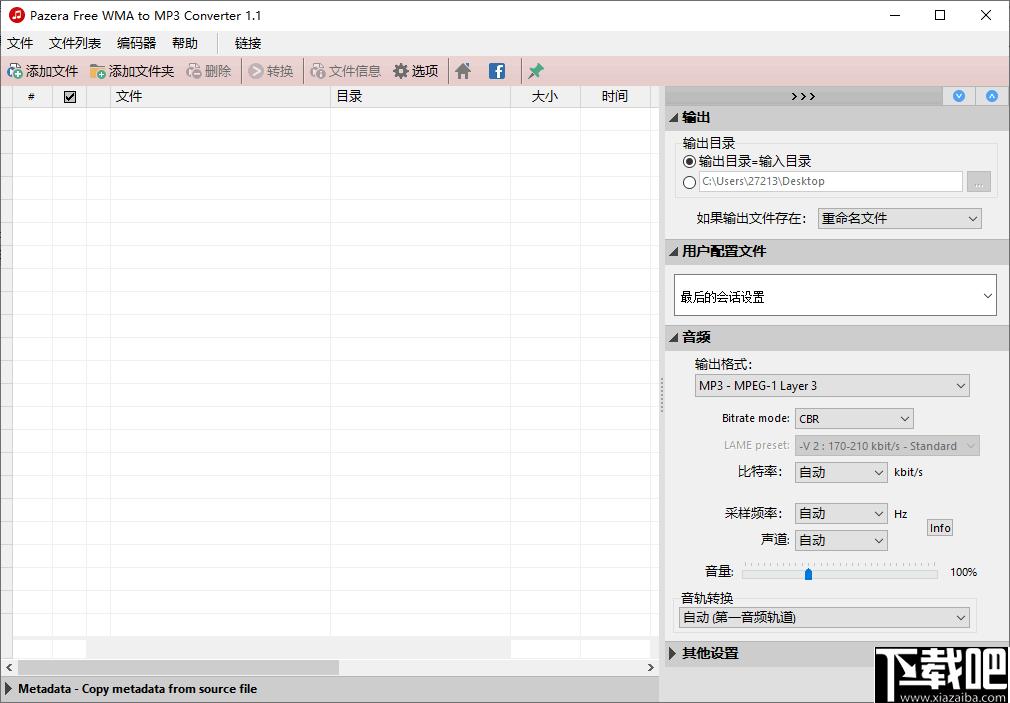
Task: Open the 选项 options gear
Action: pos(416,71)
